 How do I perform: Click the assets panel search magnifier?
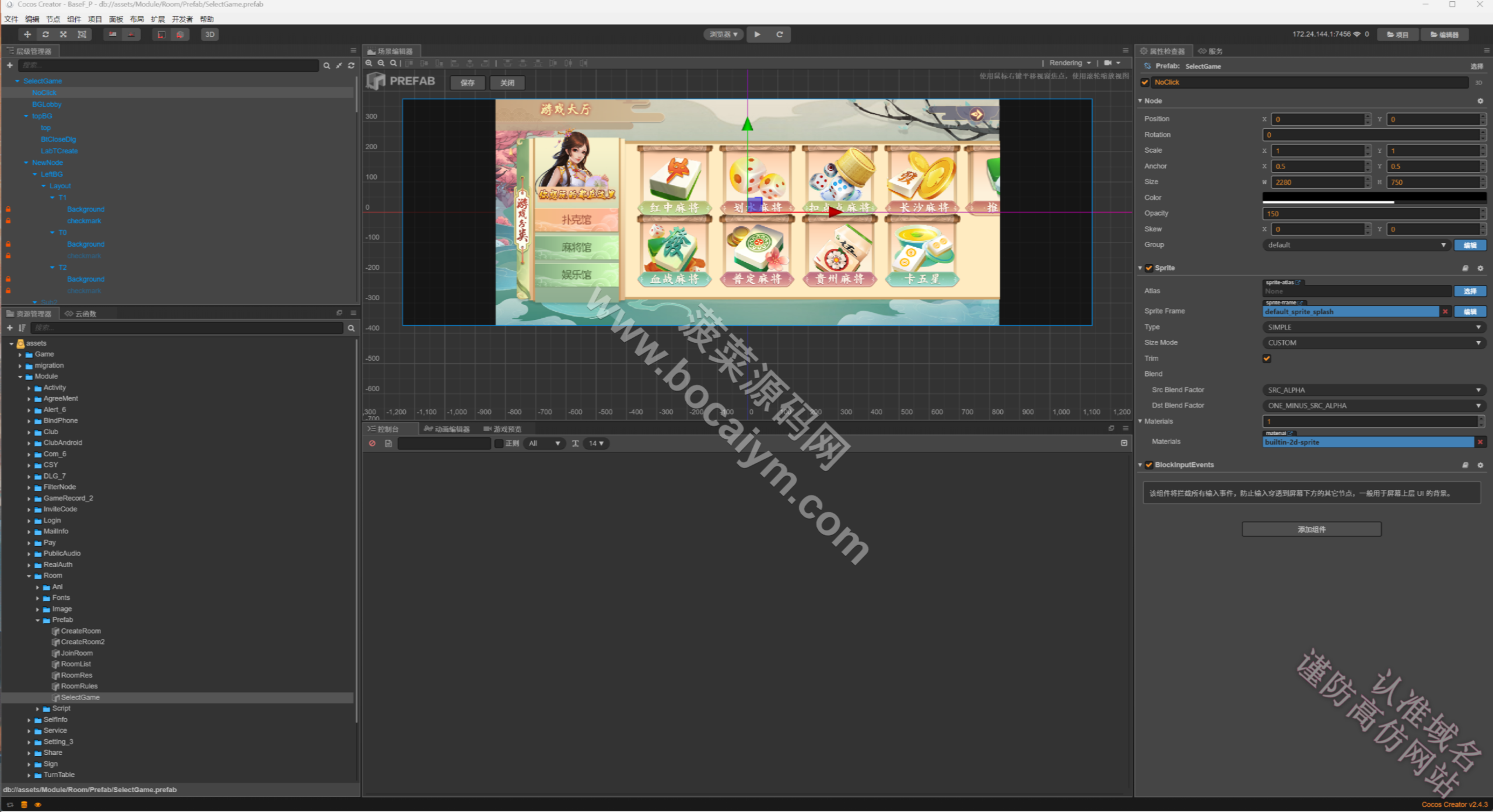pos(351,328)
